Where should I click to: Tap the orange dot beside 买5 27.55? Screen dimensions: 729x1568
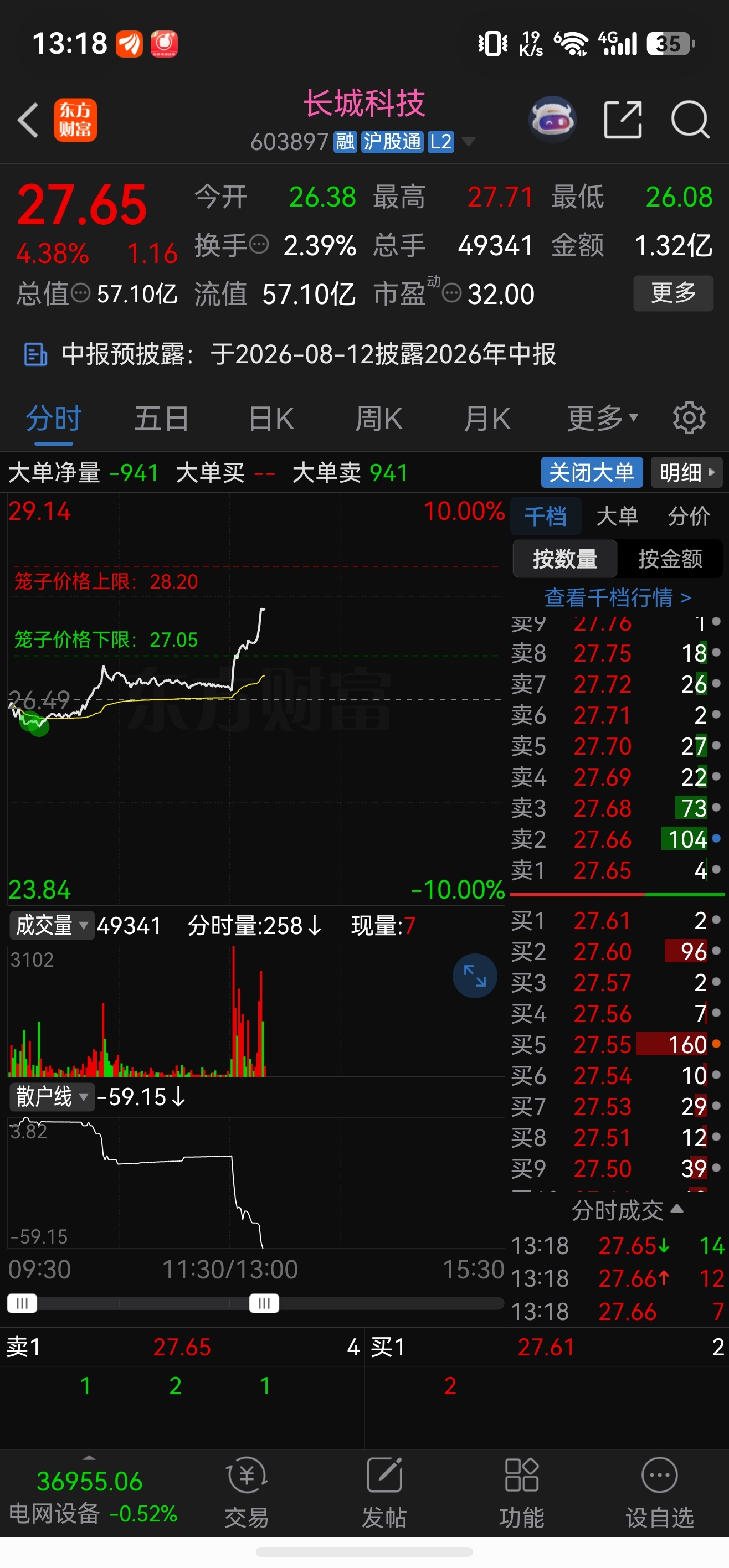tap(716, 1045)
